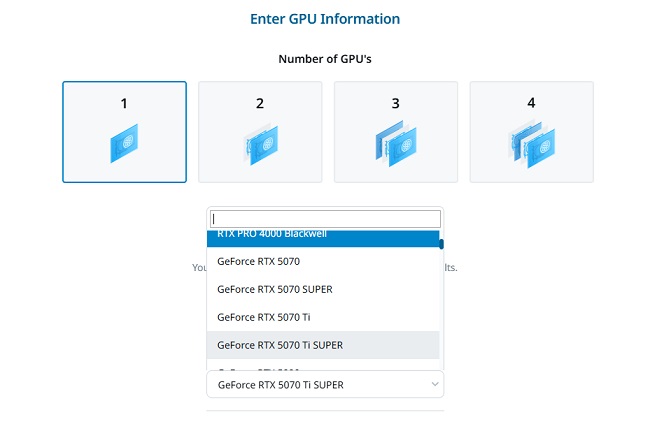Click the single GPU card icon
Viewport: 650px width, 431px height.
[124, 143]
